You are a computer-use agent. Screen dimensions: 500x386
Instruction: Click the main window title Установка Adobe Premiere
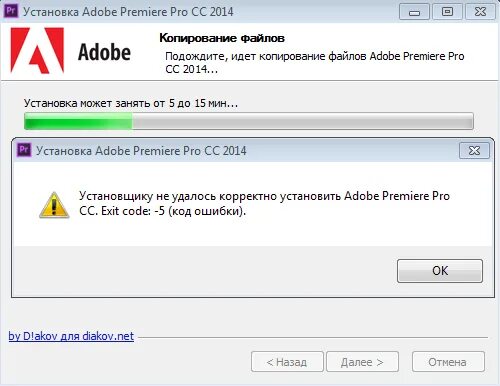[128, 12]
